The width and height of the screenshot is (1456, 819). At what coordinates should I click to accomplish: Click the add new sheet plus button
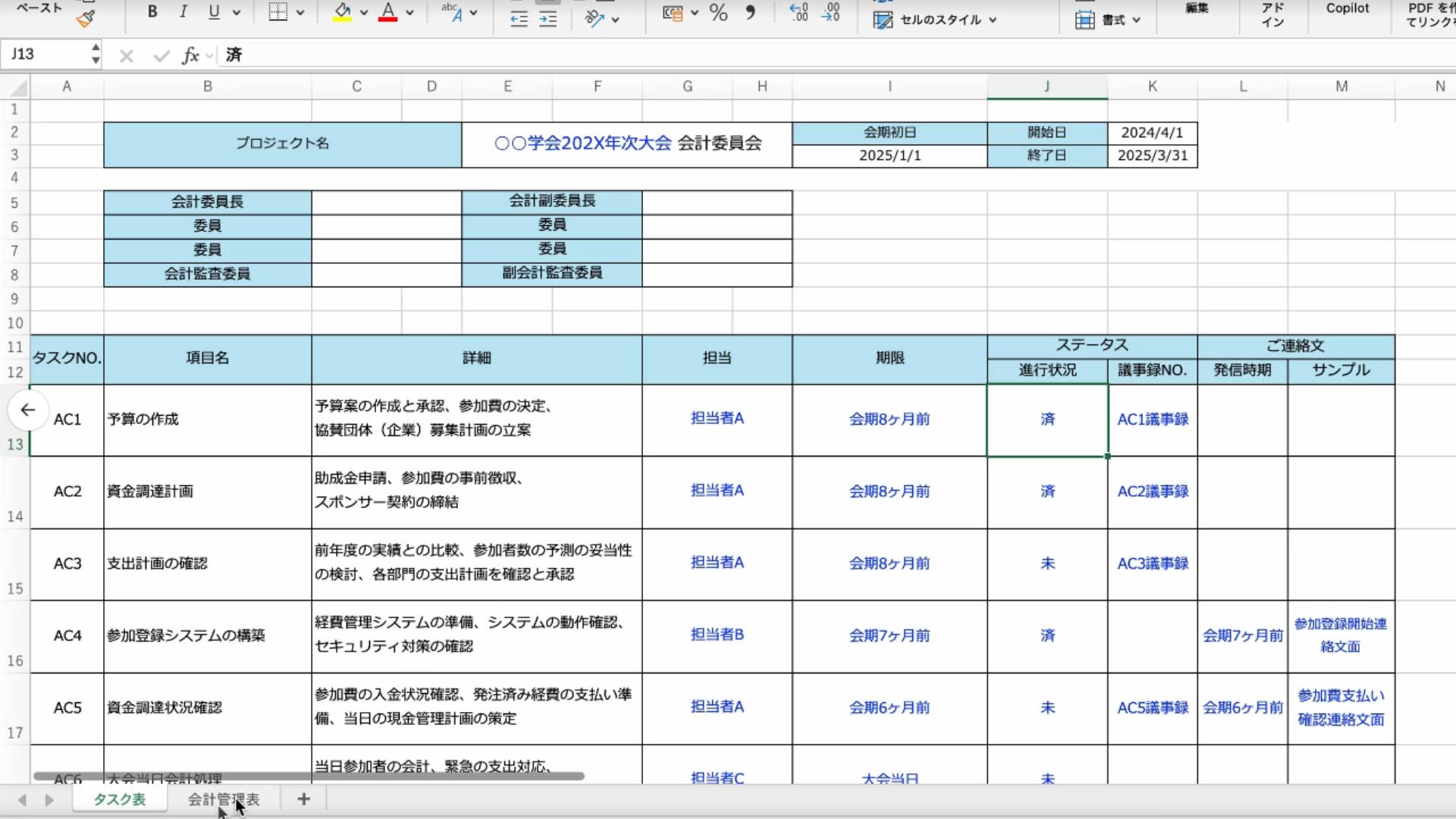pos(303,799)
